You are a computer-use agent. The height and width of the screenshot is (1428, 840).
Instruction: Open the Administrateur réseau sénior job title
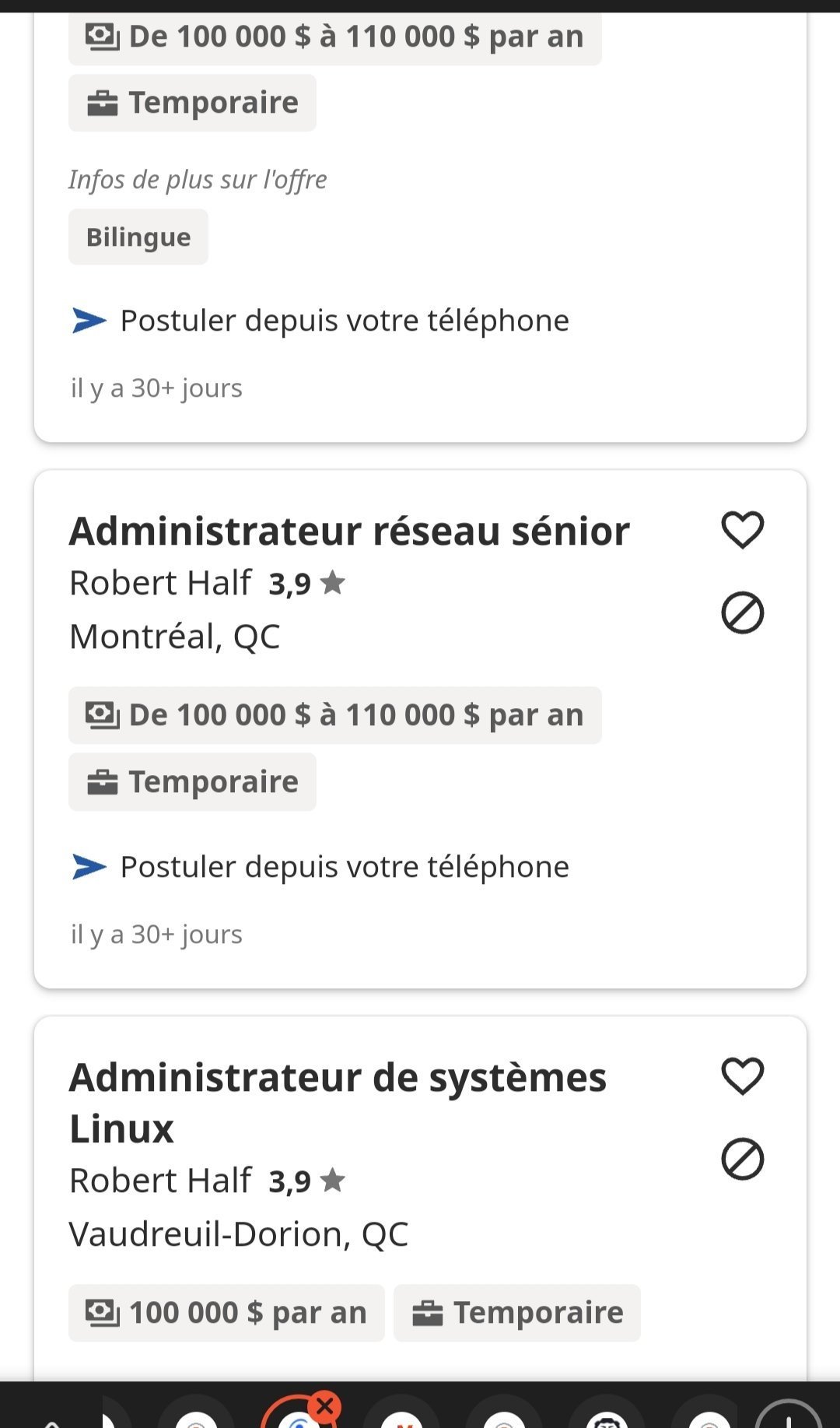[x=349, y=532]
